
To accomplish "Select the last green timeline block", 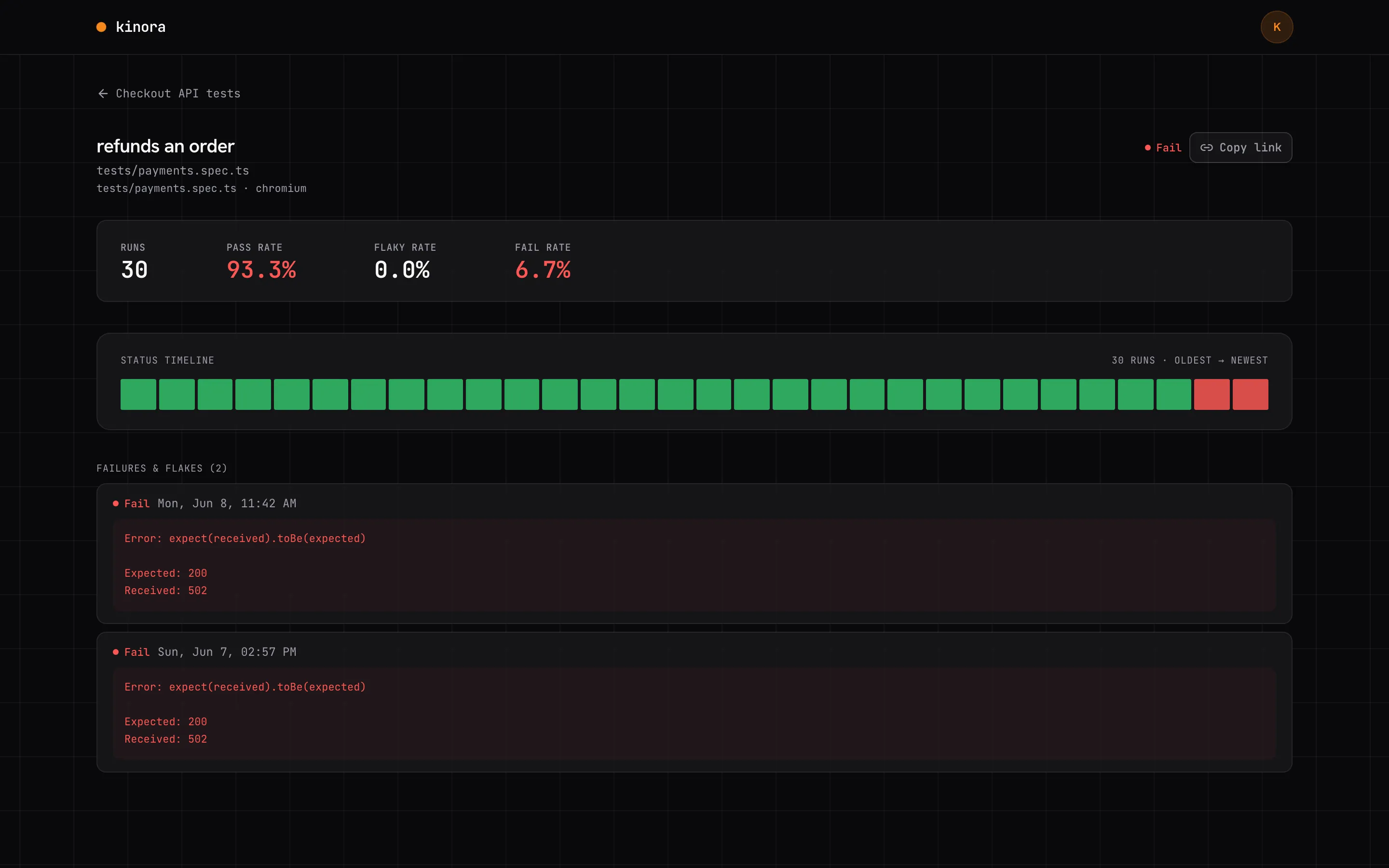I will coord(1174,394).
